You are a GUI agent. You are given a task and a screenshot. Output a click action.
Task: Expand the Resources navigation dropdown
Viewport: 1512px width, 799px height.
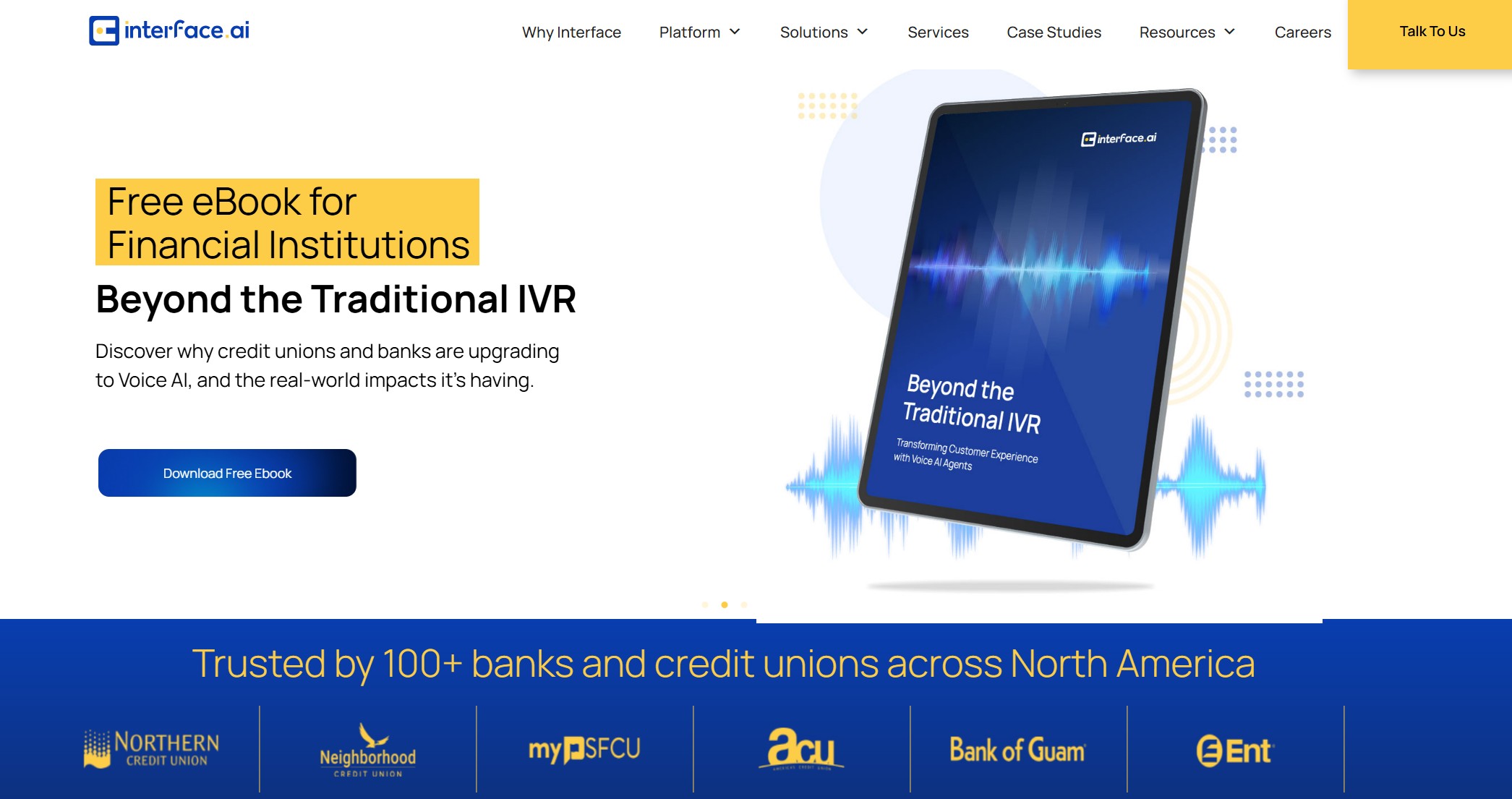point(1188,31)
